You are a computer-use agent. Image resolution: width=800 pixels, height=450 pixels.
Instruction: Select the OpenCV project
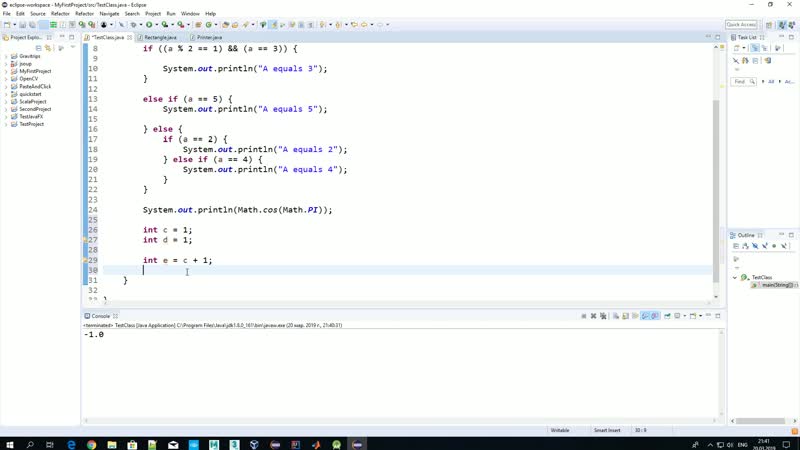pyautogui.click(x=29, y=79)
